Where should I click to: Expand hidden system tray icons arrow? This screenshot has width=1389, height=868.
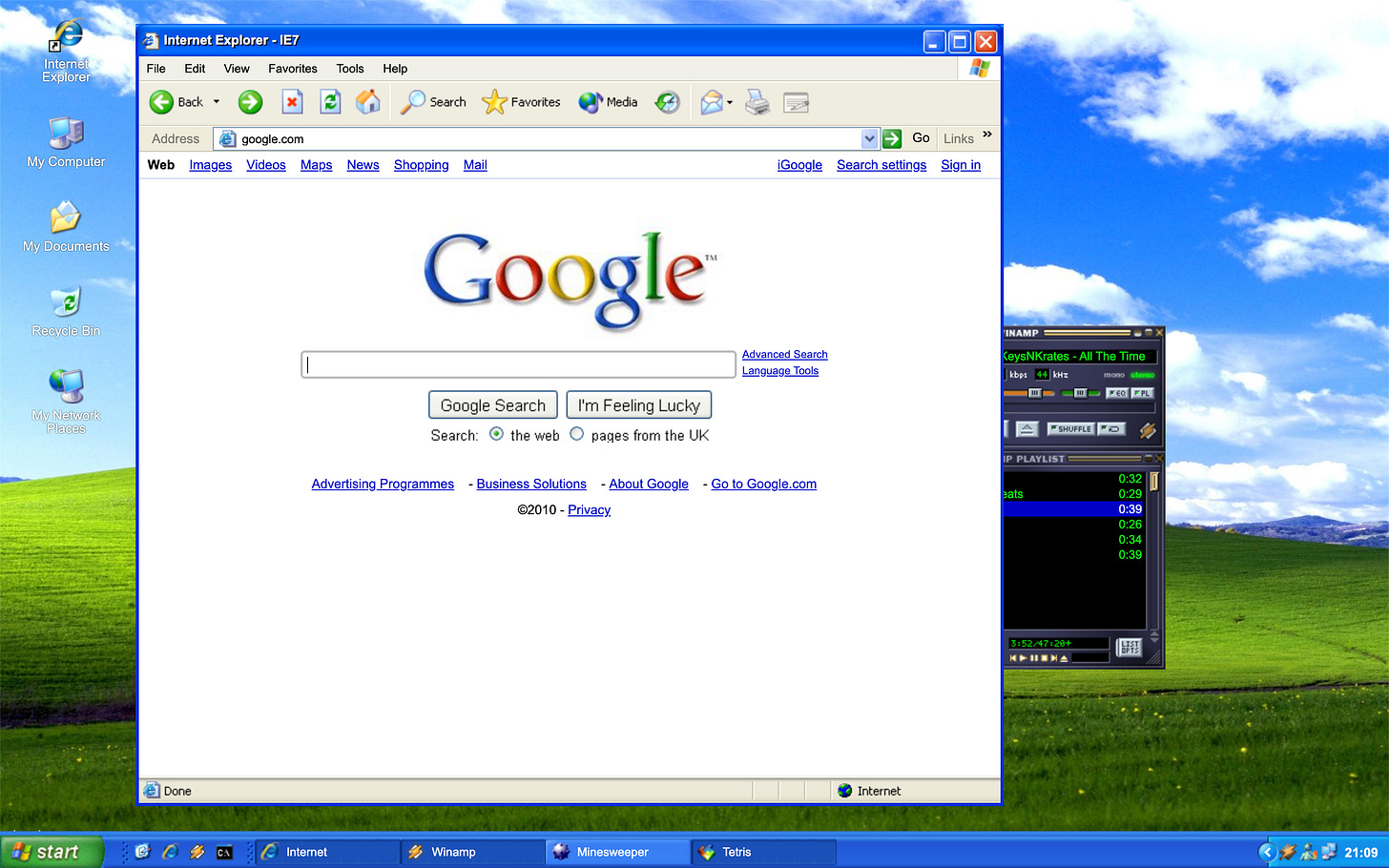1267,852
